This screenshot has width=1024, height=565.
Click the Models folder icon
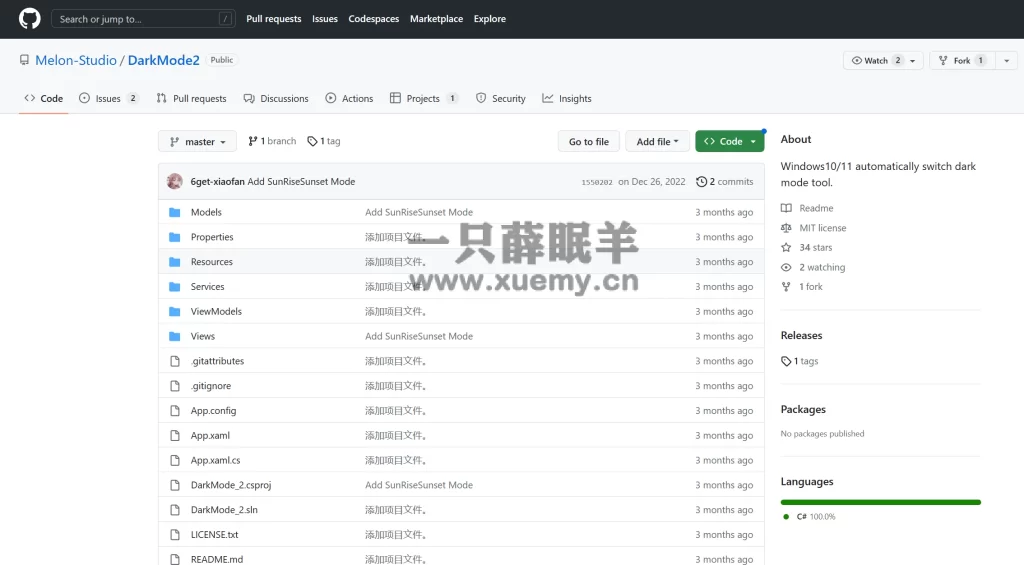tap(174, 212)
